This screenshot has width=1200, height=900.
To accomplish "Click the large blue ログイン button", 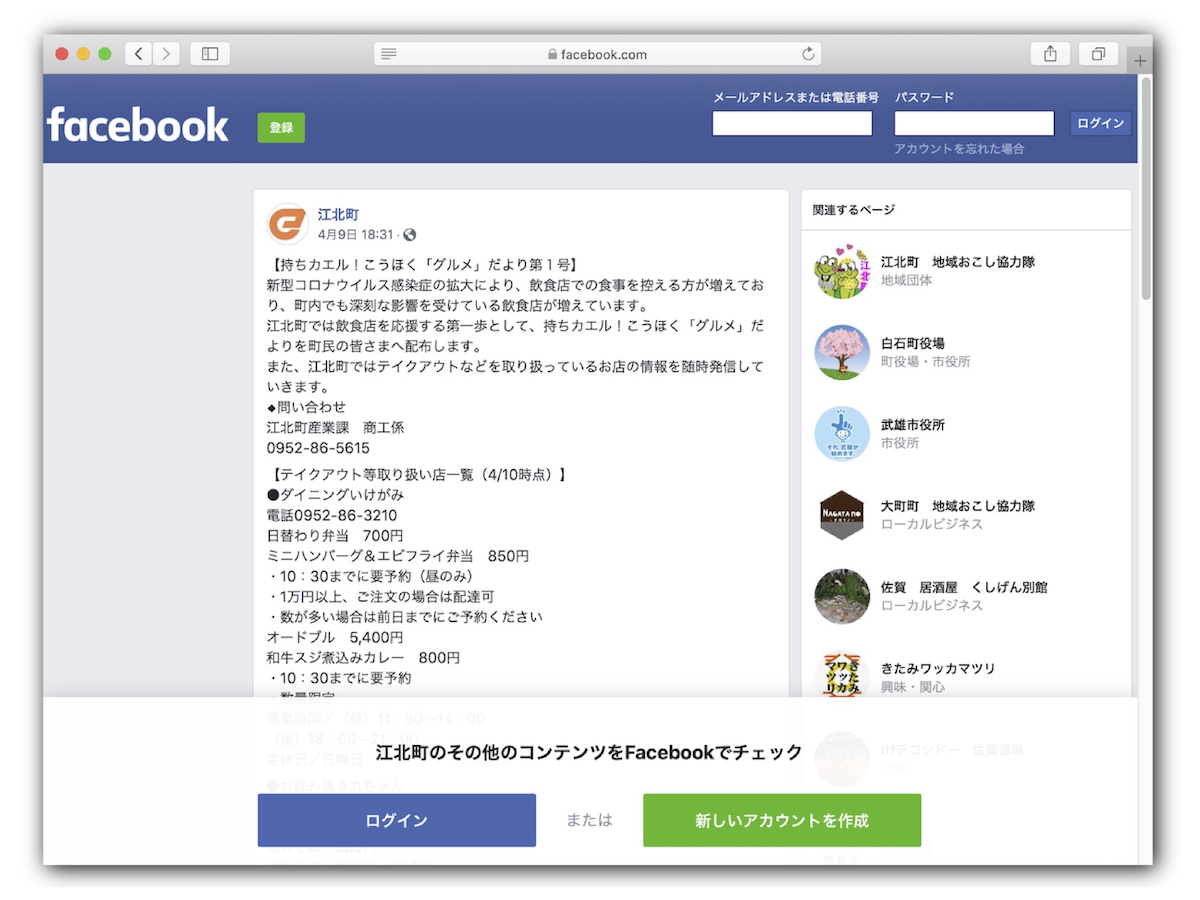I will coord(397,821).
